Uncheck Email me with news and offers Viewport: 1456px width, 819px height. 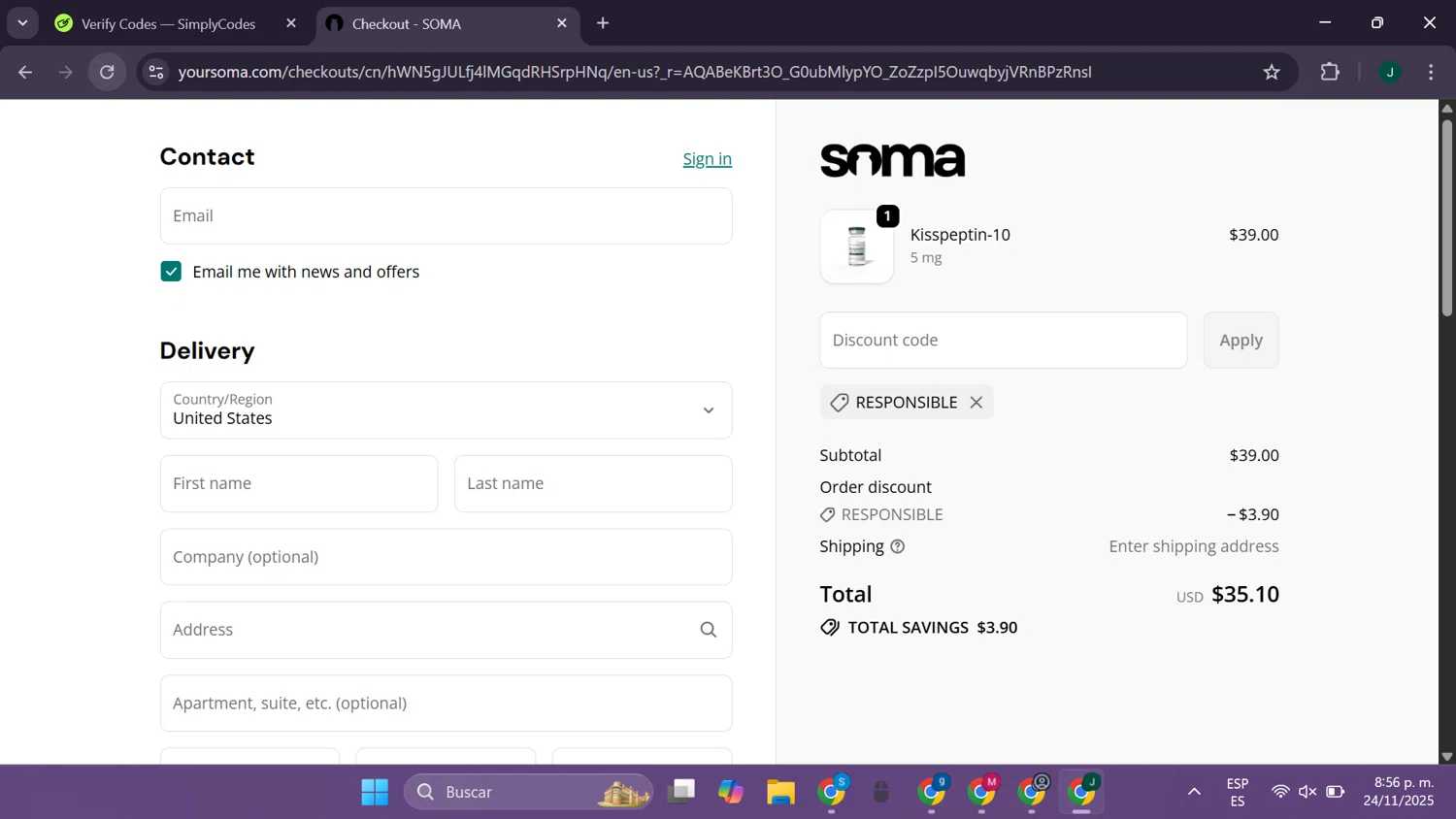point(171,272)
